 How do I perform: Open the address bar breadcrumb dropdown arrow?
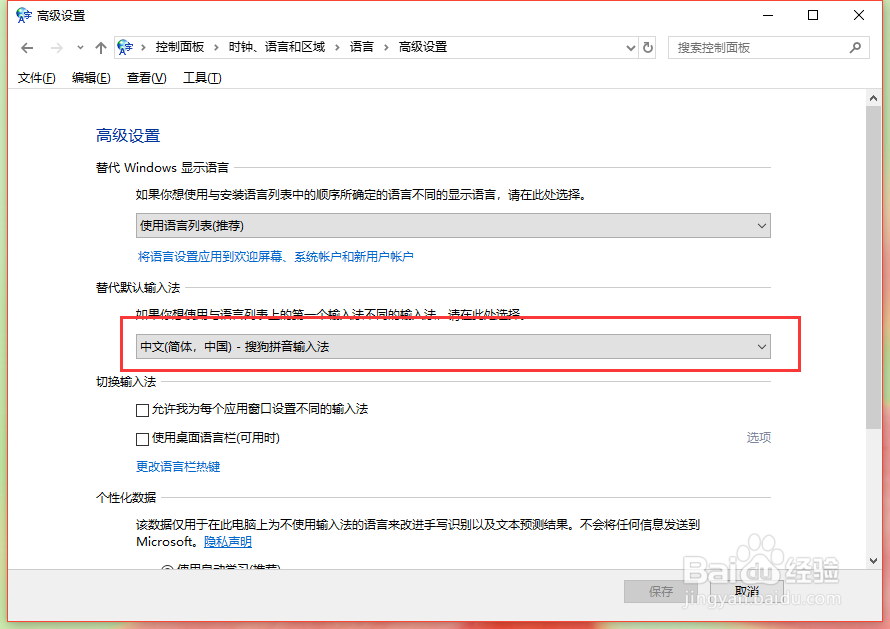coord(629,47)
